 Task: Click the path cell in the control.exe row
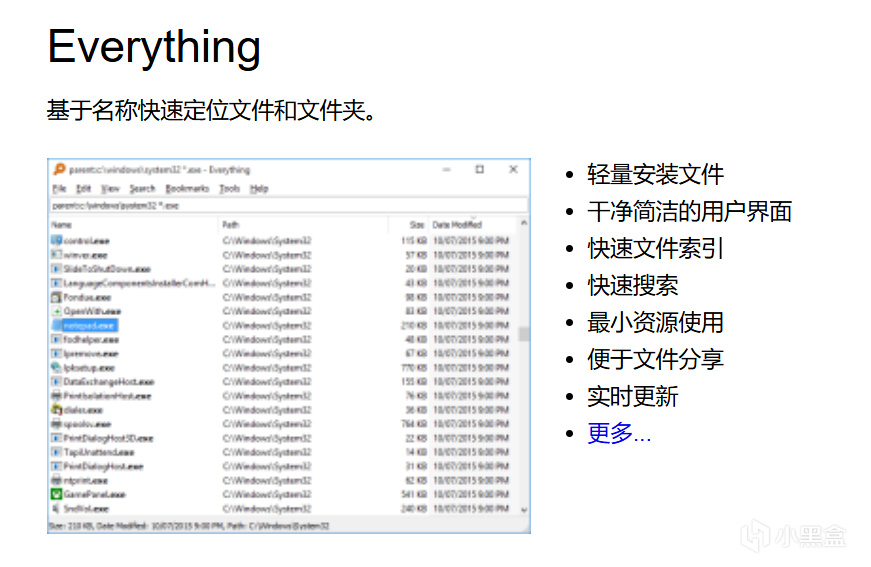coord(267,240)
